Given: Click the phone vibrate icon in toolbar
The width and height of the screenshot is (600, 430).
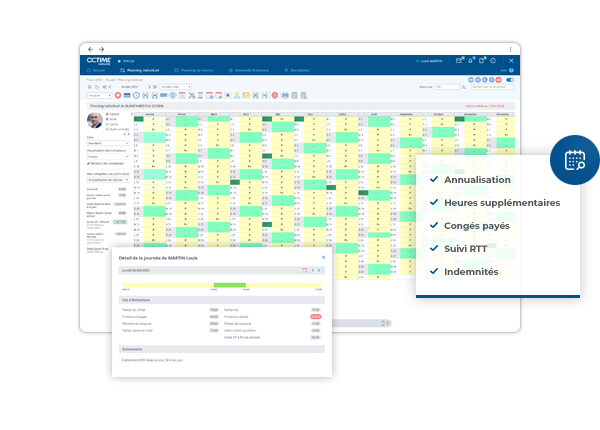Looking at the screenshot, I should (173, 95).
